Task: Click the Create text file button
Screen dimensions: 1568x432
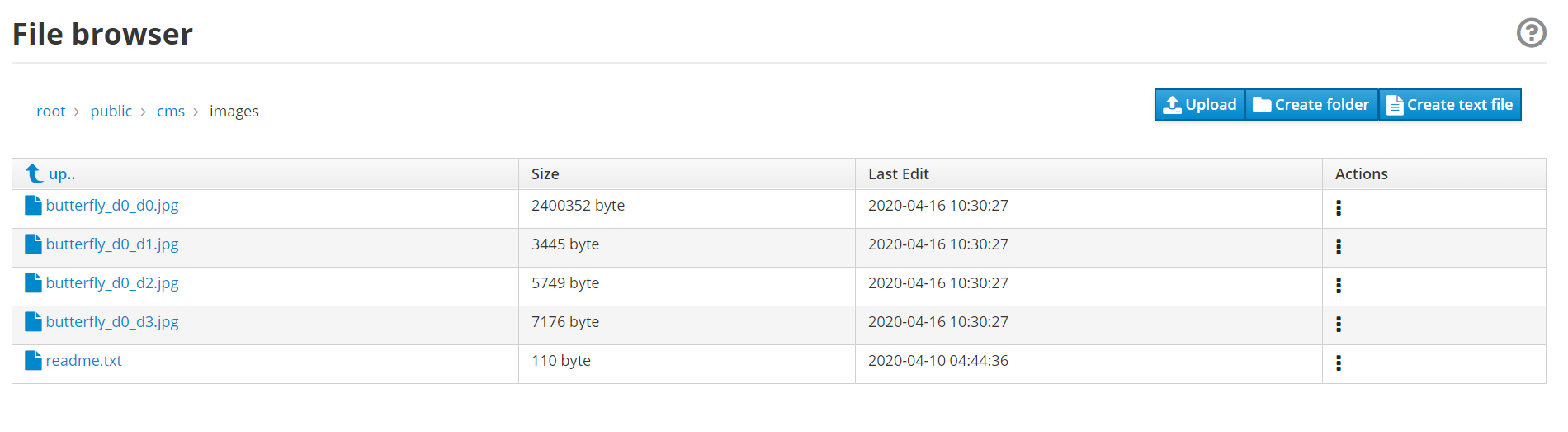Action: click(1450, 105)
